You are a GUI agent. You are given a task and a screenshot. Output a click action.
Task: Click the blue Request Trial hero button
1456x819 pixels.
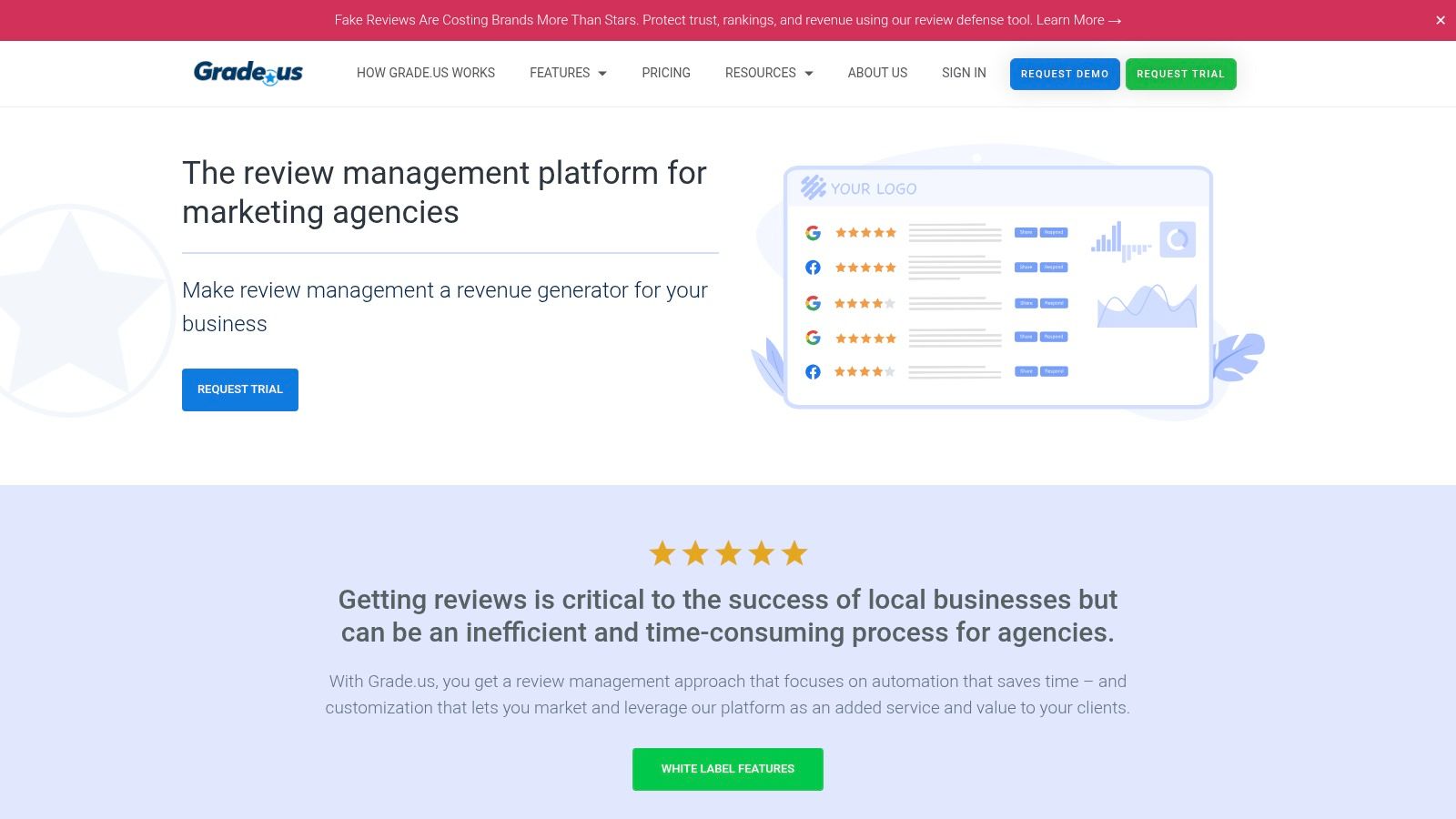click(x=240, y=389)
